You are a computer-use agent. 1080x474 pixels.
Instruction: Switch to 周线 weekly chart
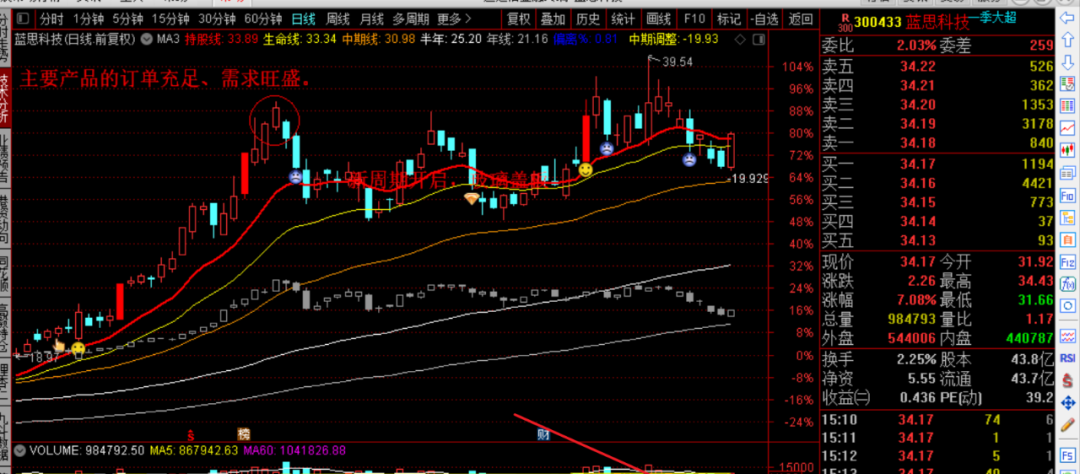click(x=338, y=19)
